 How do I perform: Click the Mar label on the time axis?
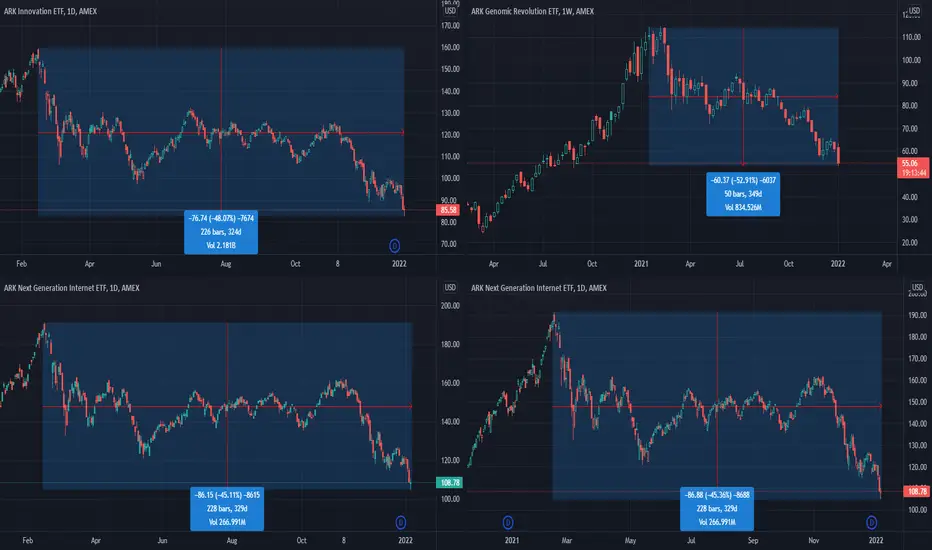566,540
